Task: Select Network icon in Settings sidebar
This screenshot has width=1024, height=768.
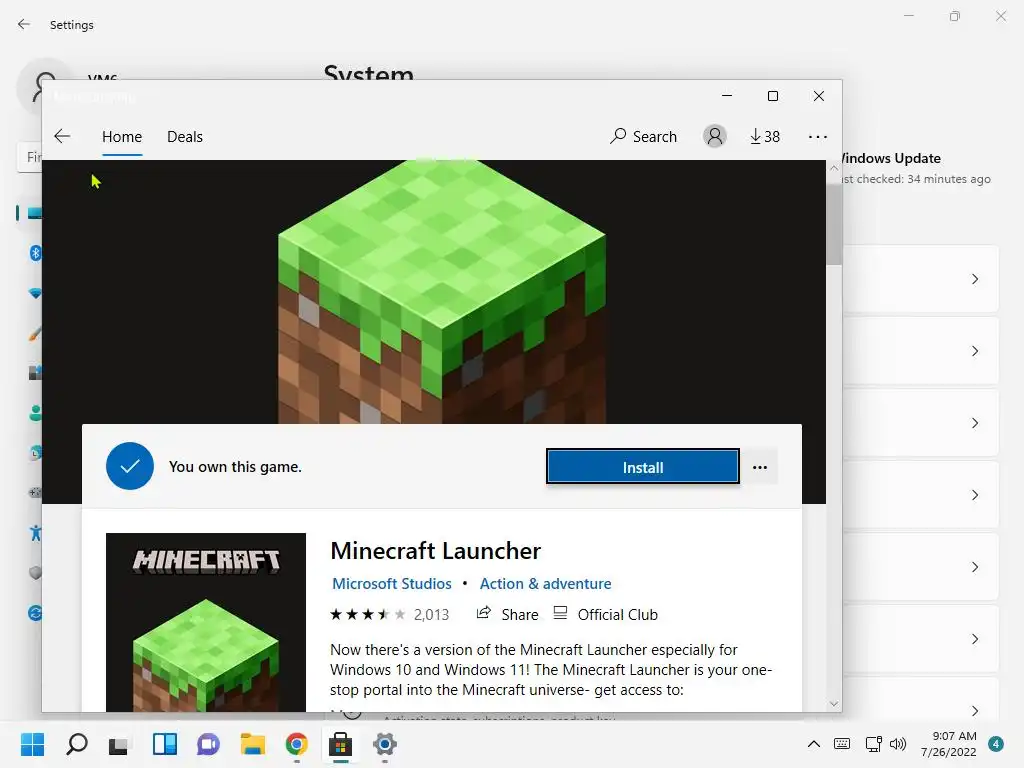Action: [35, 293]
